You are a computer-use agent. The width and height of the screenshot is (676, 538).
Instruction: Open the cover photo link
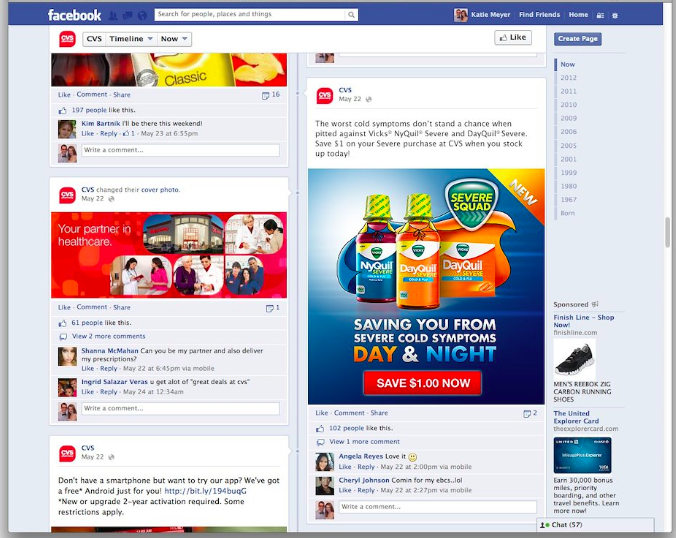(x=160, y=190)
